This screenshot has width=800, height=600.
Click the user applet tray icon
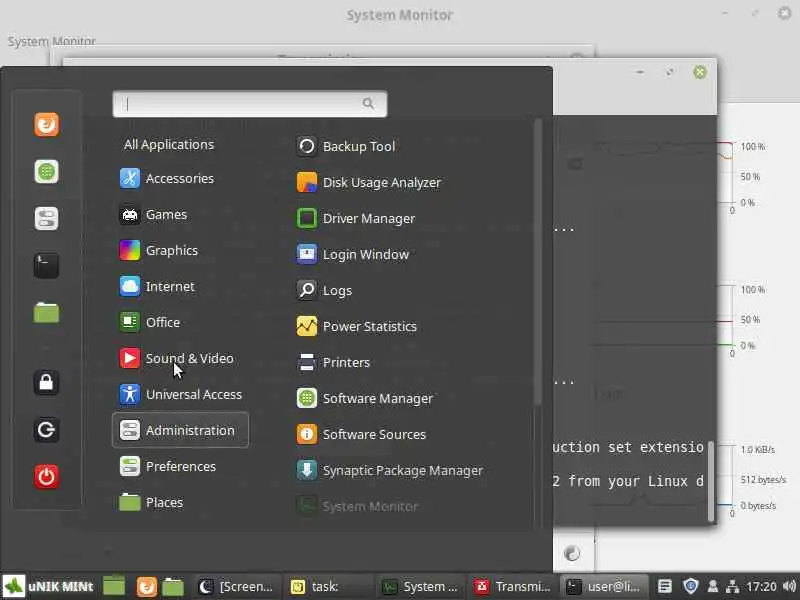pyautogui.click(x=713, y=587)
